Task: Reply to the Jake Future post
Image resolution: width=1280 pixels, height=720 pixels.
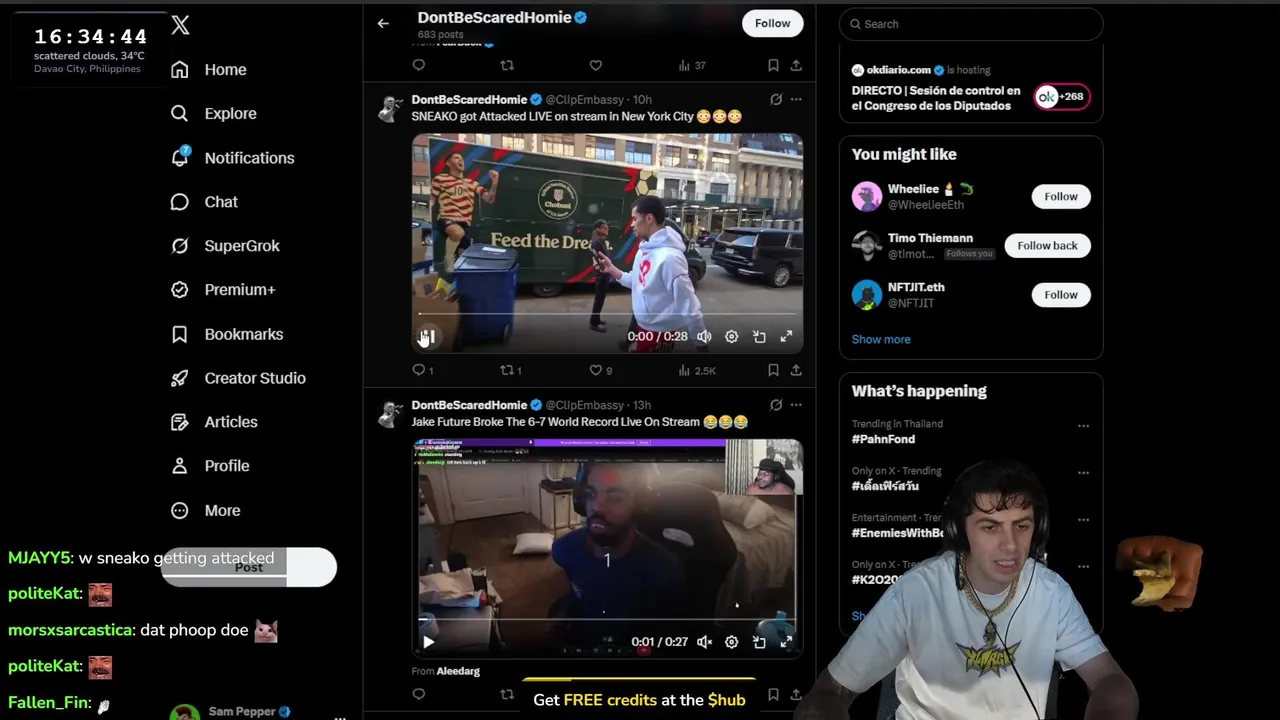Action: [419, 694]
